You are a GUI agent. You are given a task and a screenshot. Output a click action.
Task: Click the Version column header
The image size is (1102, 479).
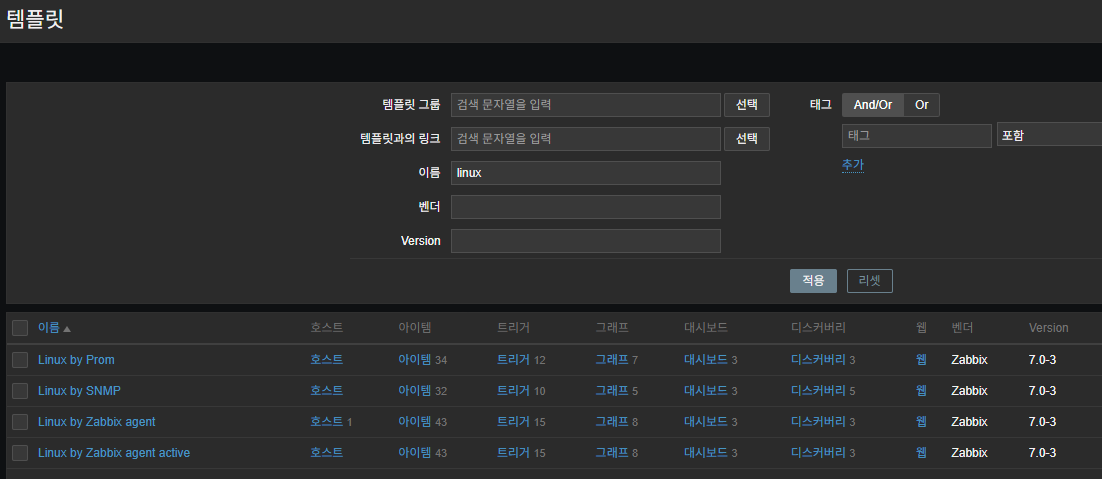pos(1048,328)
